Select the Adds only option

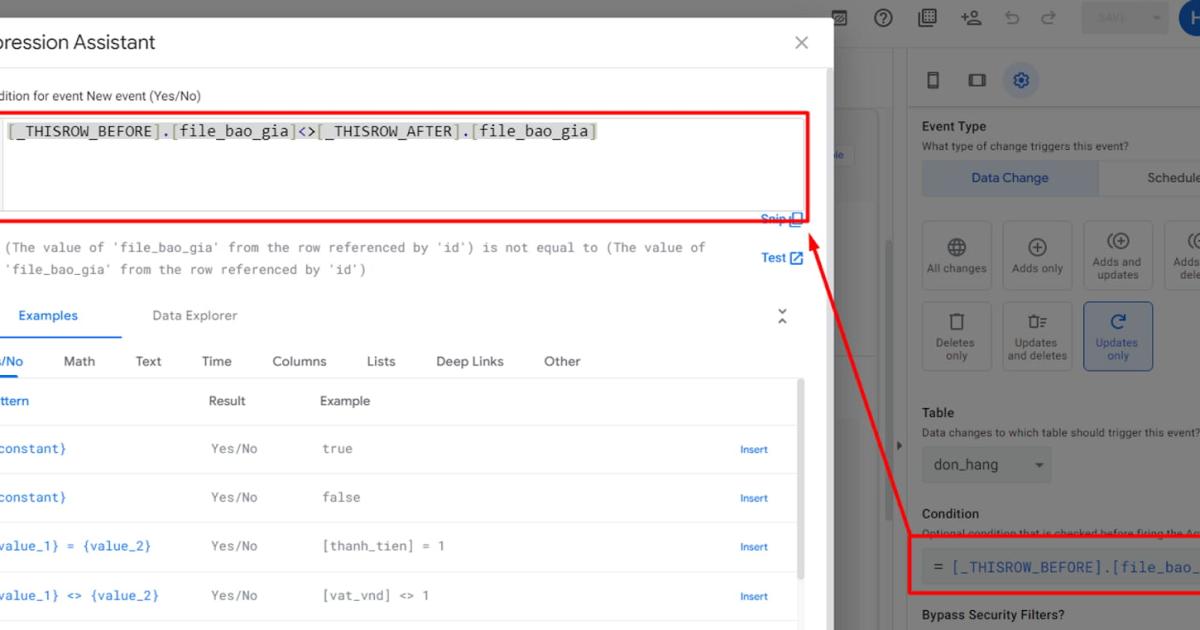coord(1038,256)
